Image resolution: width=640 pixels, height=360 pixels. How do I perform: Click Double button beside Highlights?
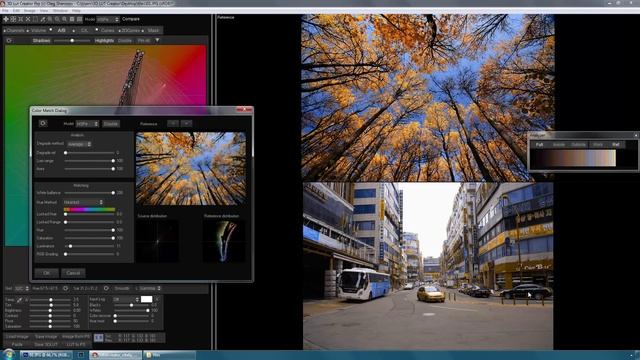point(125,40)
